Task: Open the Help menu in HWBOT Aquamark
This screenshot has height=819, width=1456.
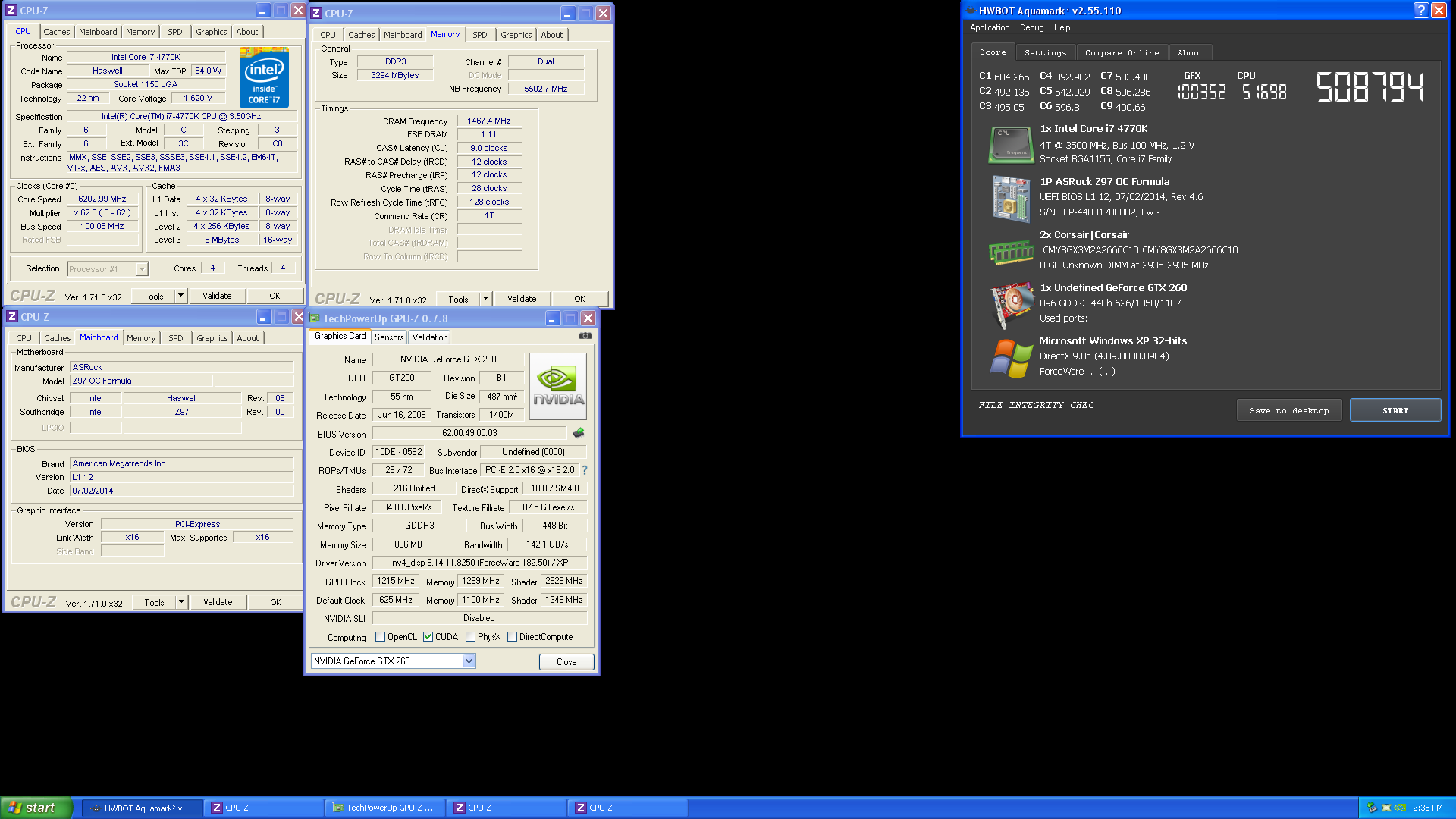Action: (x=1062, y=27)
